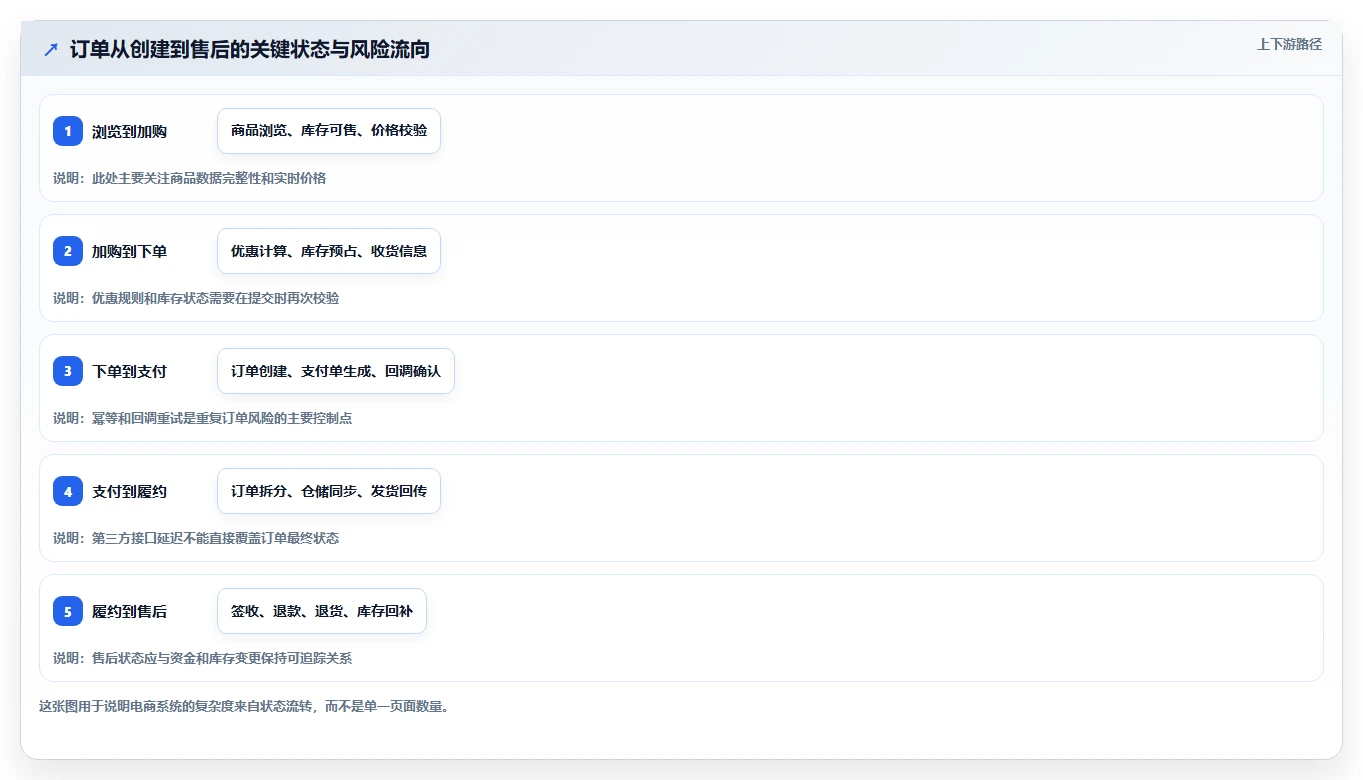Select the 浏览到加购 step label
The width and height of the screenshot is (1363, 780).
coord(129,132)
